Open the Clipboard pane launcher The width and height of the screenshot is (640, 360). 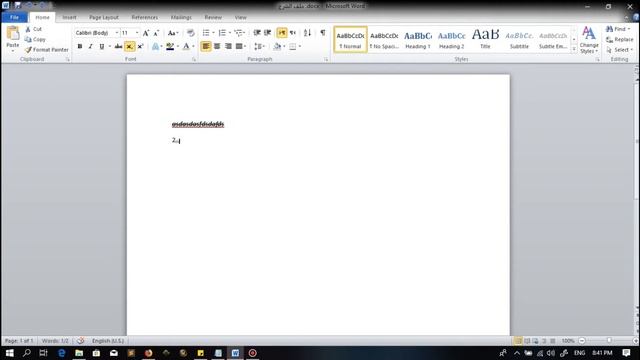pyautogui.click(x=68, y=60)
